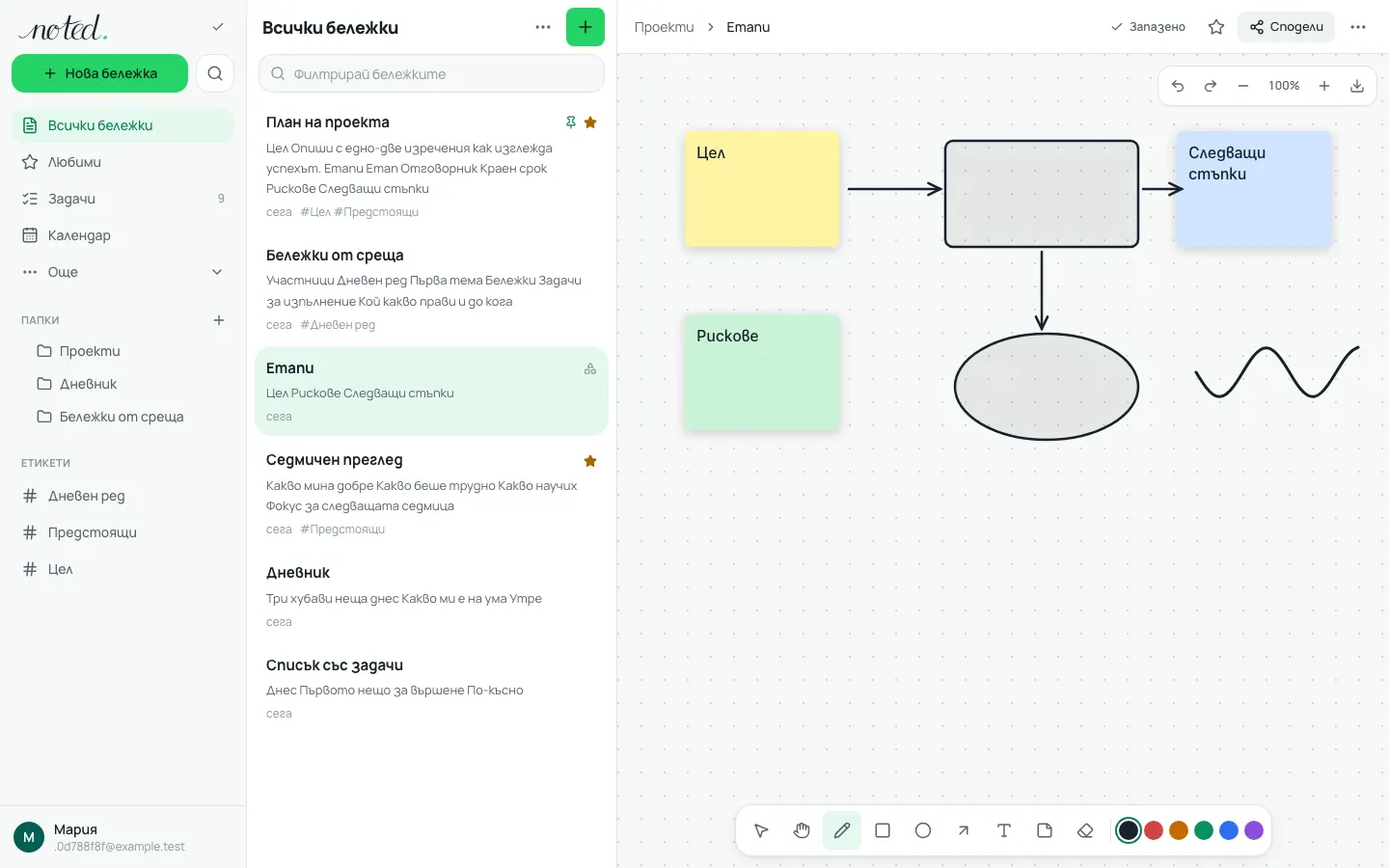Open Всички бележки in sidebar
The height and width of the screenshot is (868, 1389).
coord(123,125)
